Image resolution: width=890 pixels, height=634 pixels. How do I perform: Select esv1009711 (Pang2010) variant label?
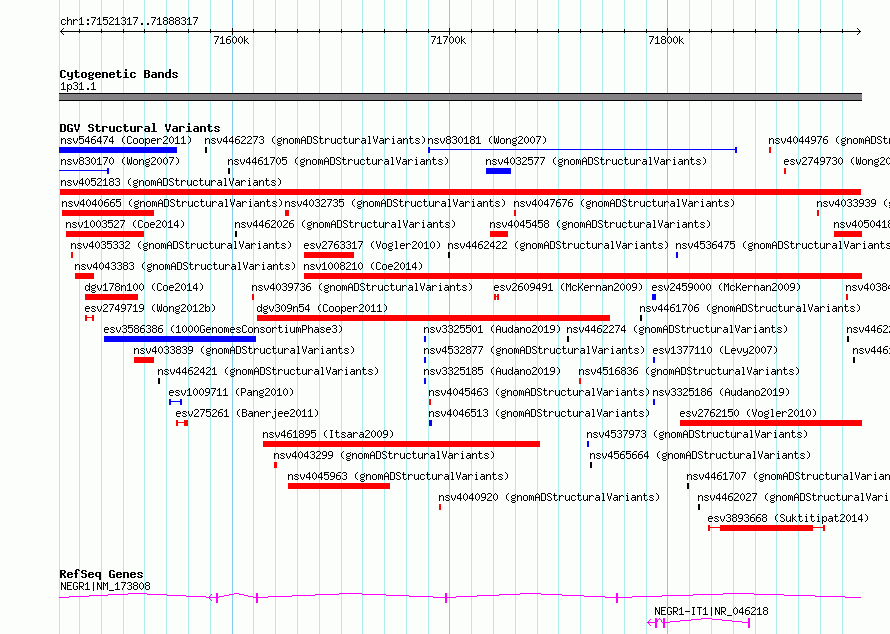pos(231,392)
